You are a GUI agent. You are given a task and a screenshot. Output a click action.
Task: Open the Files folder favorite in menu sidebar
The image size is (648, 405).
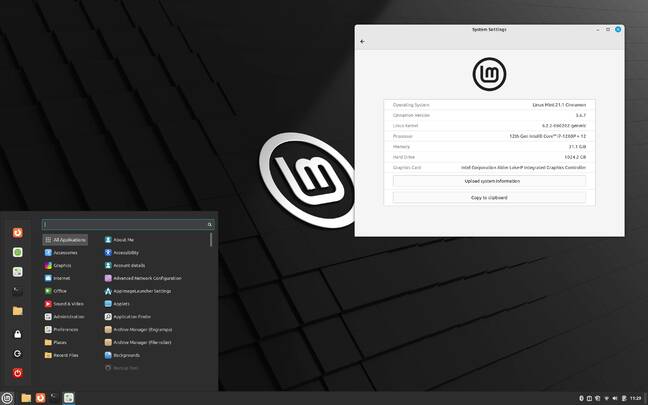17,311
